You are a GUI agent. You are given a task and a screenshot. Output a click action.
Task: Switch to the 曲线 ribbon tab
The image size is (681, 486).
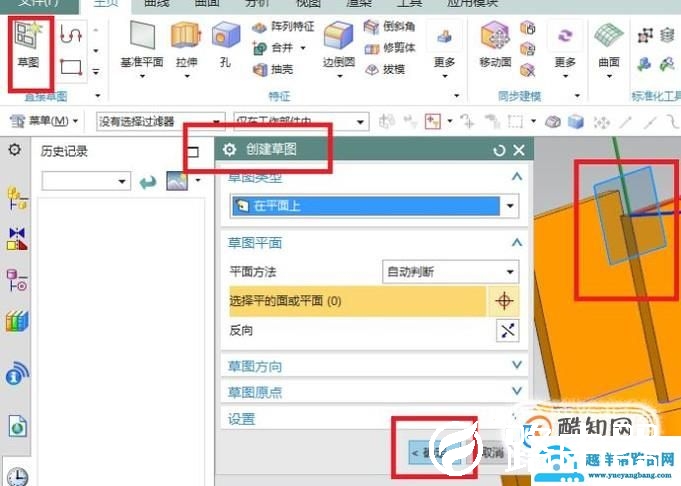click(156, 3)
